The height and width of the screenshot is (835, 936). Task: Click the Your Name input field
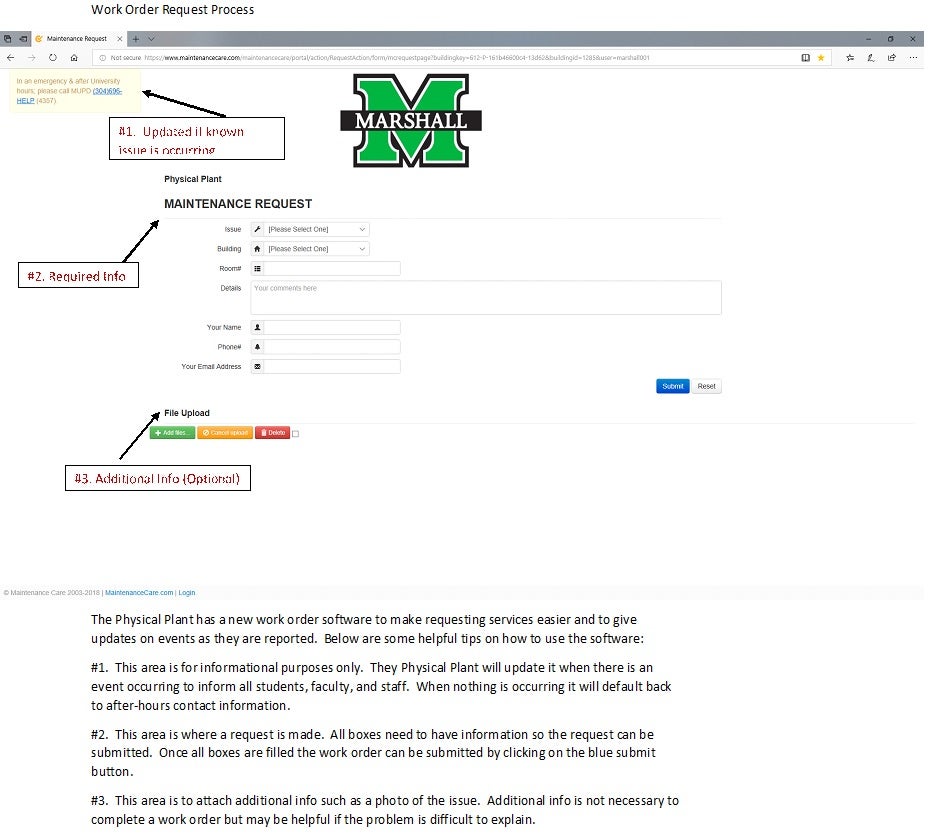[331, 327]
